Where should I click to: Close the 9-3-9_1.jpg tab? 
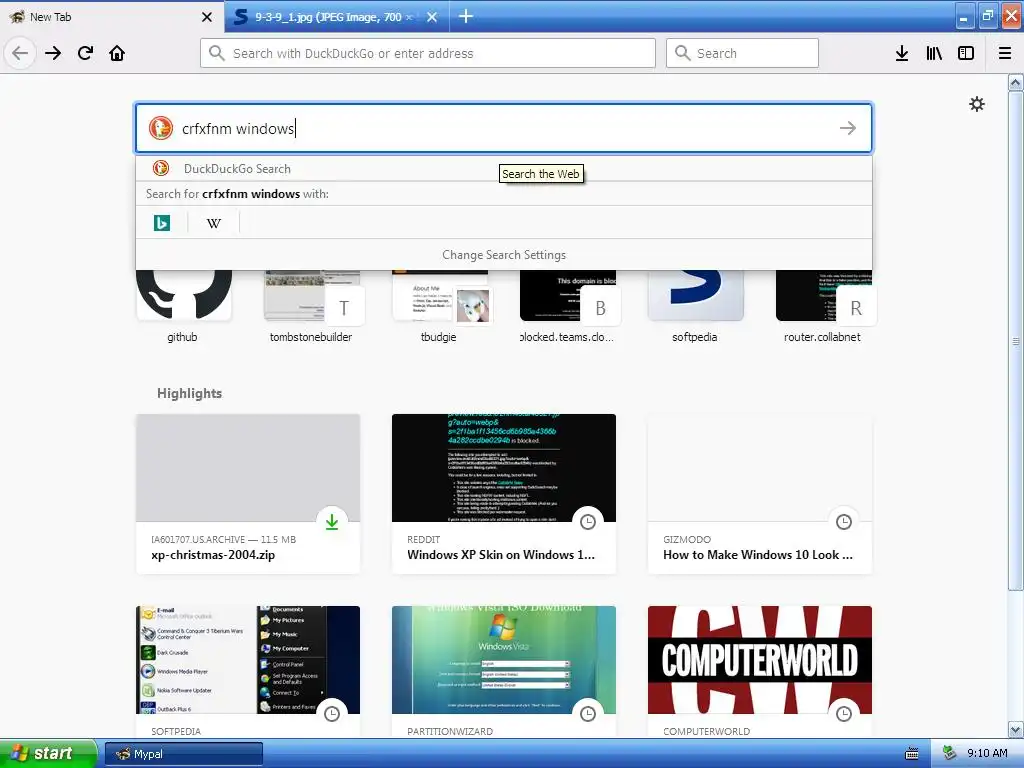click(x=432, y=17)
